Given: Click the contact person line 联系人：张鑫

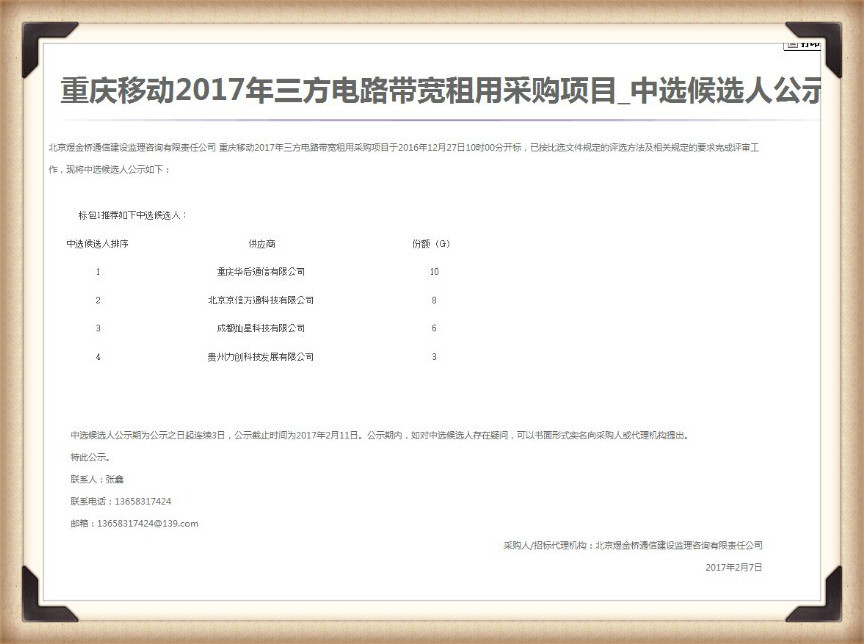Looking at the screenshot, I should pos(97,479).
